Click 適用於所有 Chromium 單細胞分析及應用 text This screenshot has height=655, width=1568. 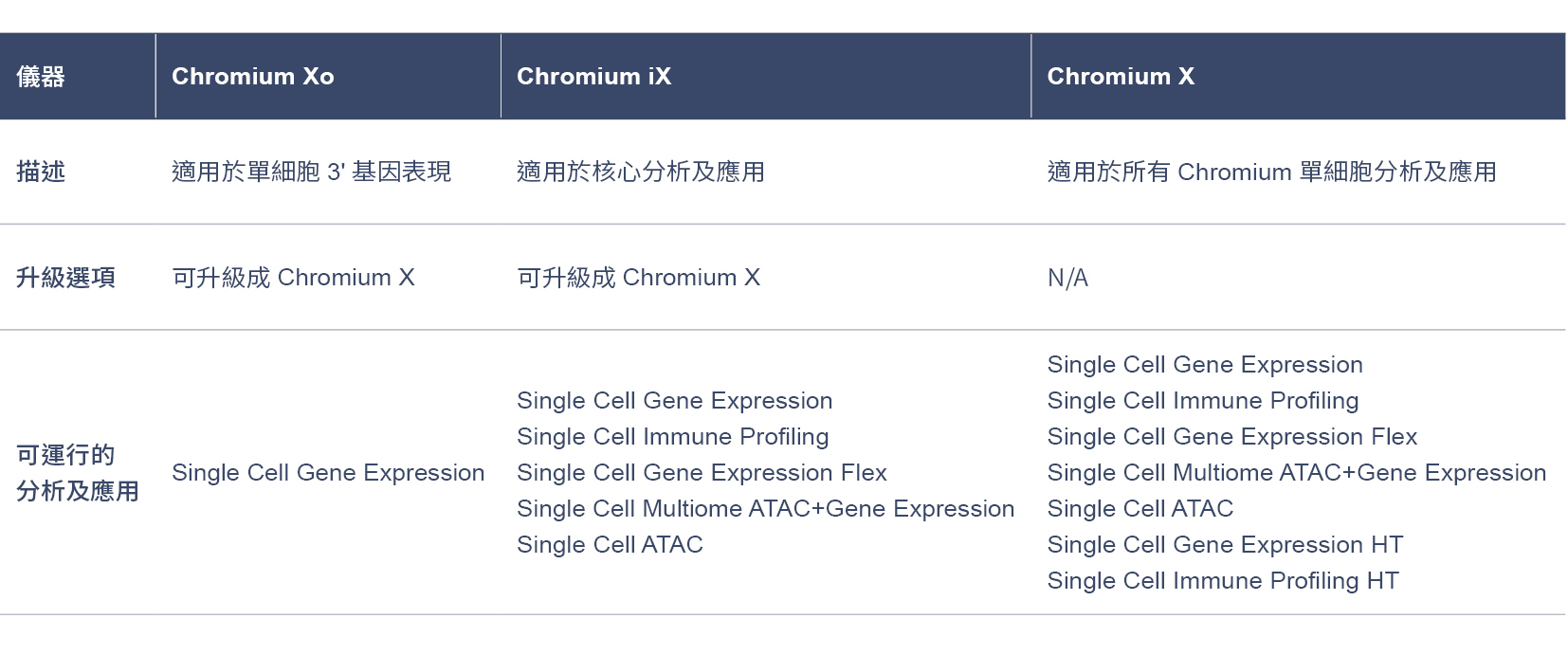pyautogui.click(x=1271, y=172)
